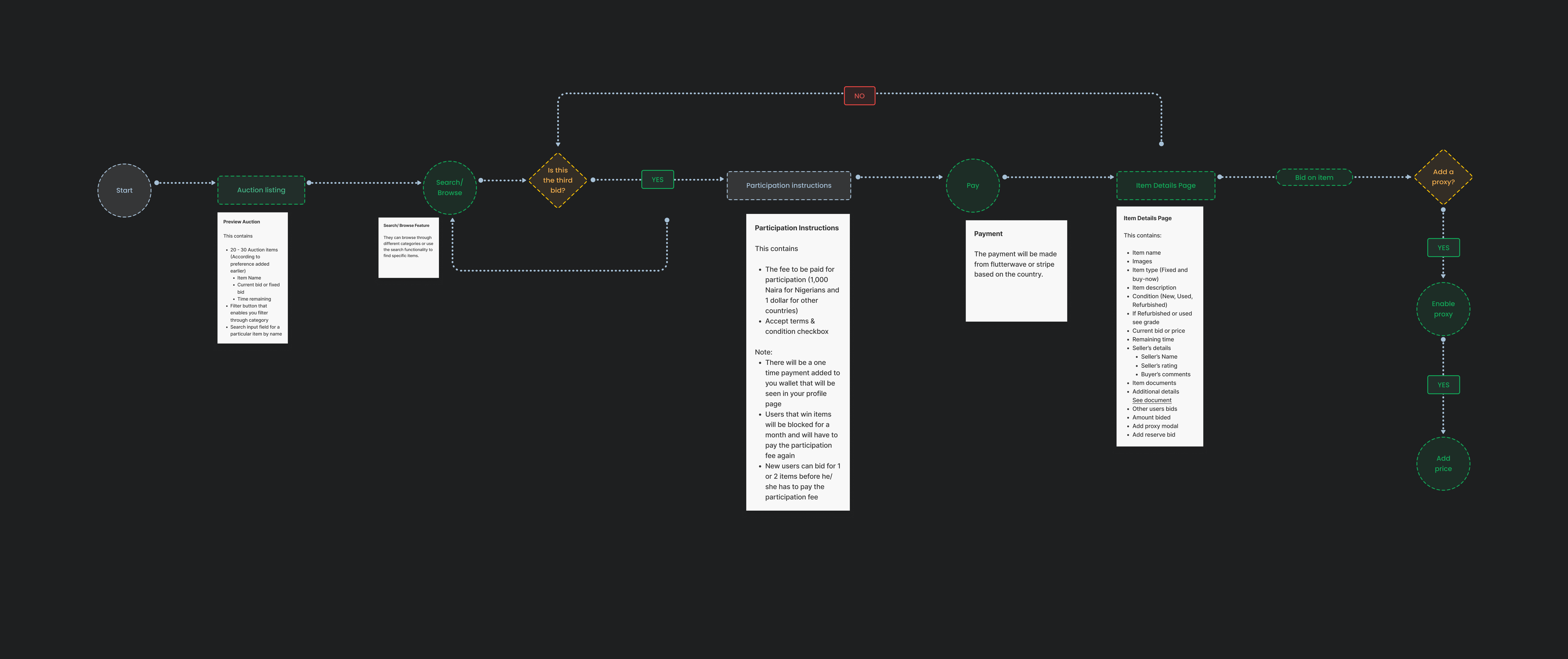Select the 'Add a proxy?' diamond
Screen dimensions: 1568x659
coord(1443,177)
